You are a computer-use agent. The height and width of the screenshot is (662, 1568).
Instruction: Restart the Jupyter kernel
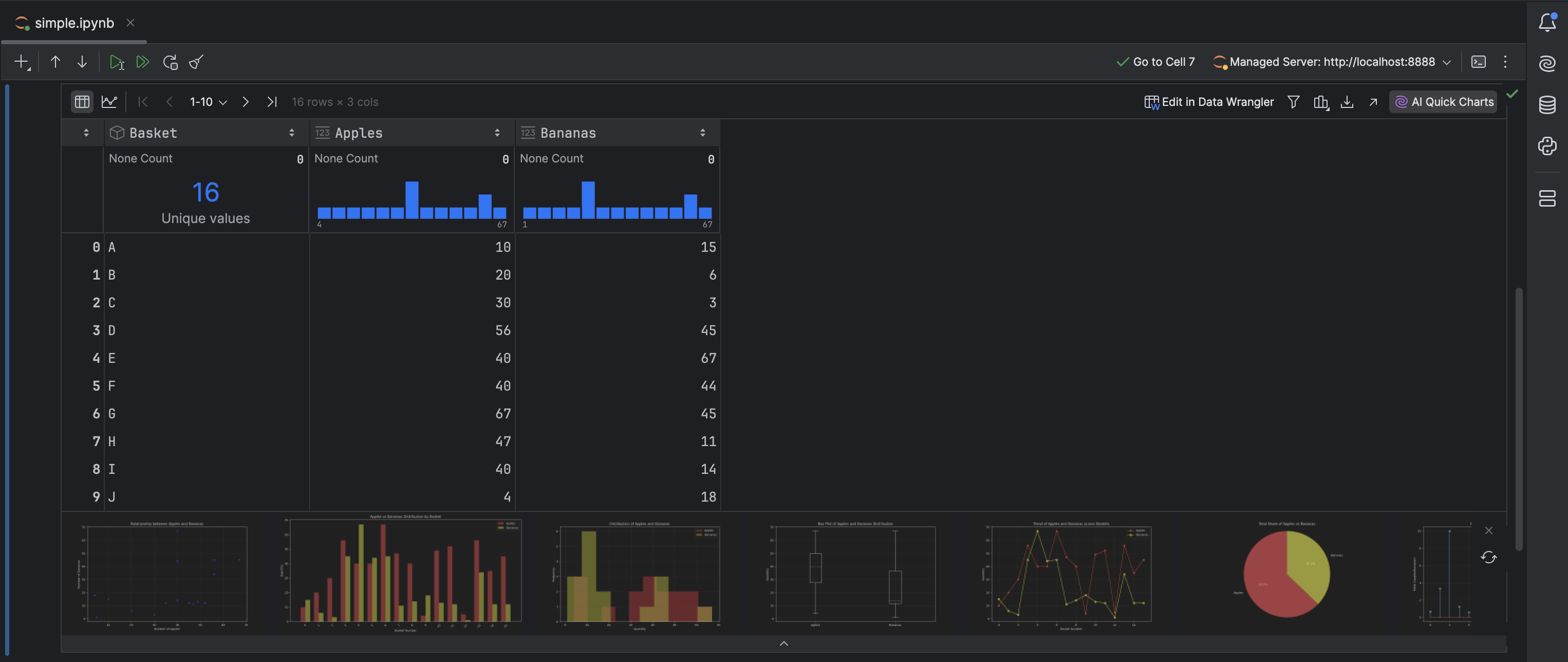(170, 62)
